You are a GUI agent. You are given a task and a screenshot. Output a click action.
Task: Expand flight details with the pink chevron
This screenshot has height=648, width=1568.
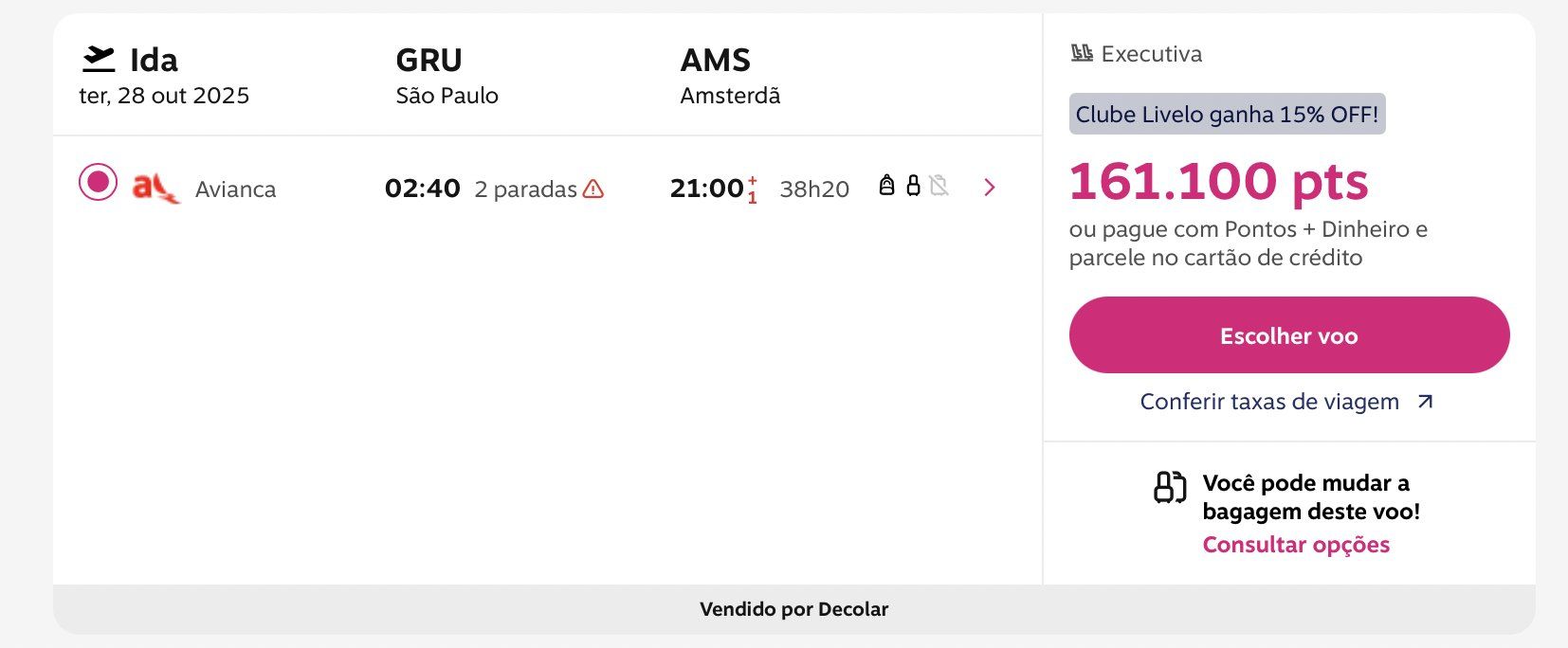(990, 188)
